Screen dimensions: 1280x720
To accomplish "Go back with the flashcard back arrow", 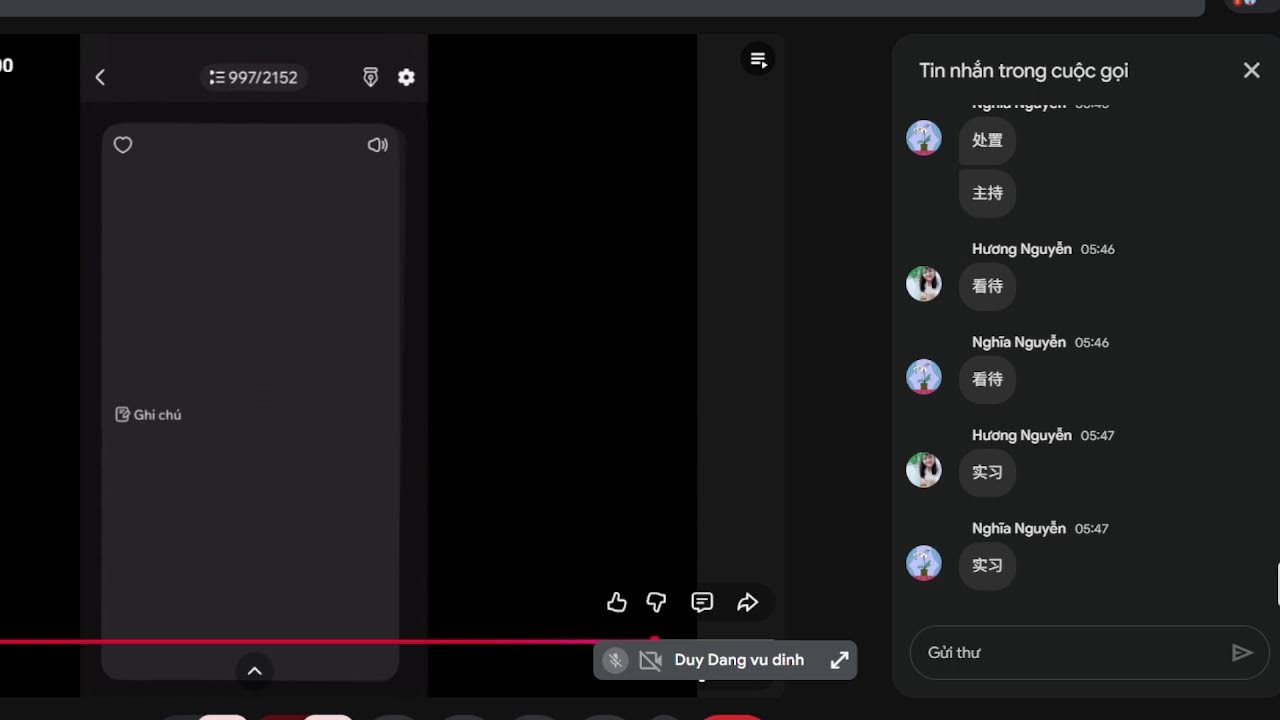I will 100,77.
